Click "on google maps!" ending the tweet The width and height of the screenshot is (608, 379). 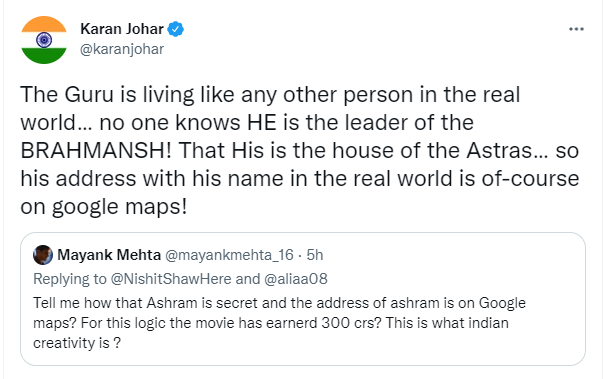pyautogui.click(x=104, y=207)
